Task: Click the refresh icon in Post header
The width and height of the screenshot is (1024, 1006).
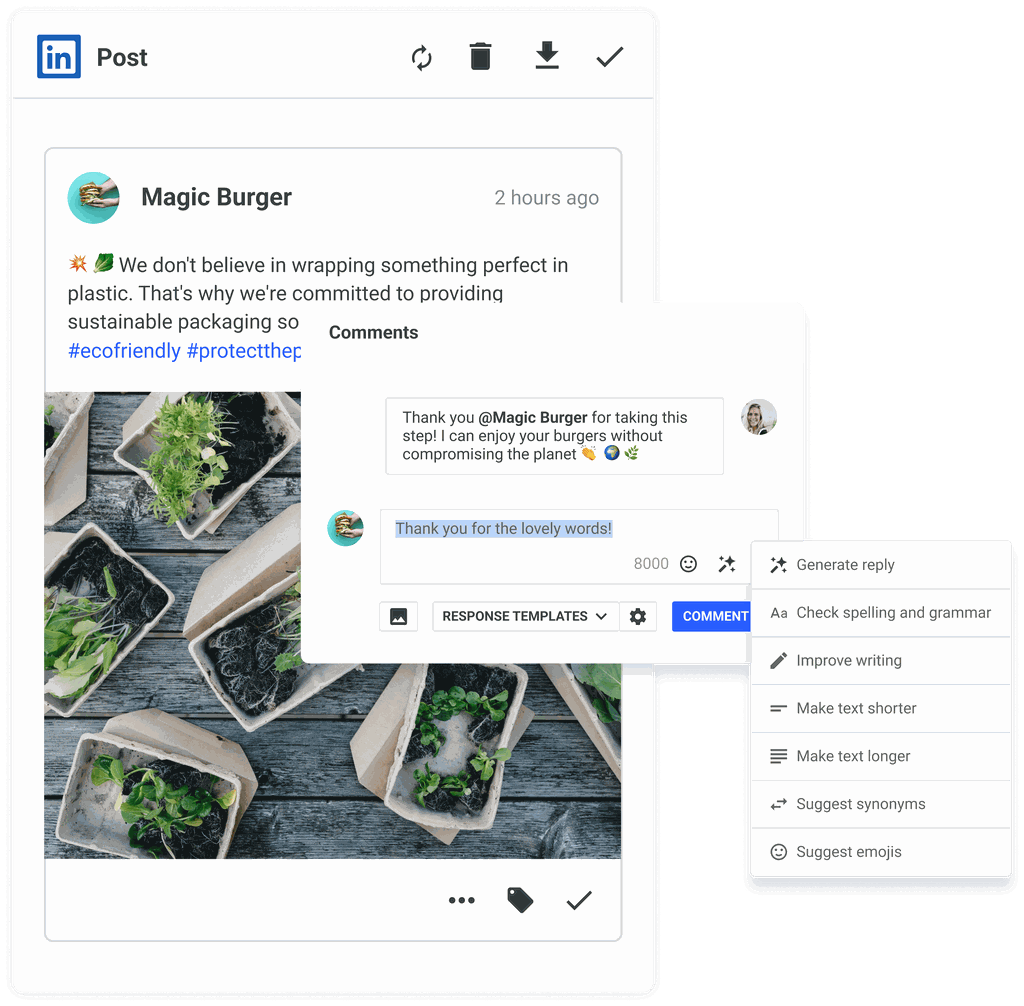Action: coord(422,58)
